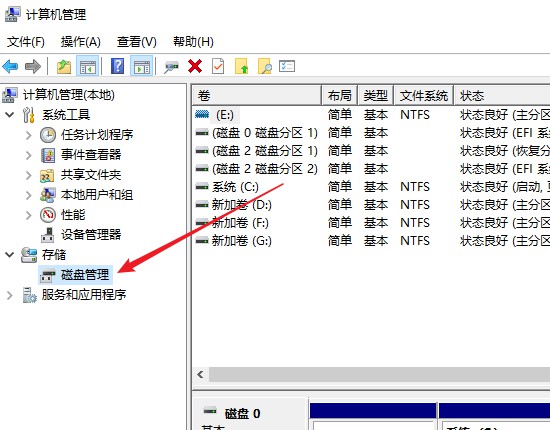Click the red X delete icon
The width and height of the screenshot is (550, 430).
[195, 66]
